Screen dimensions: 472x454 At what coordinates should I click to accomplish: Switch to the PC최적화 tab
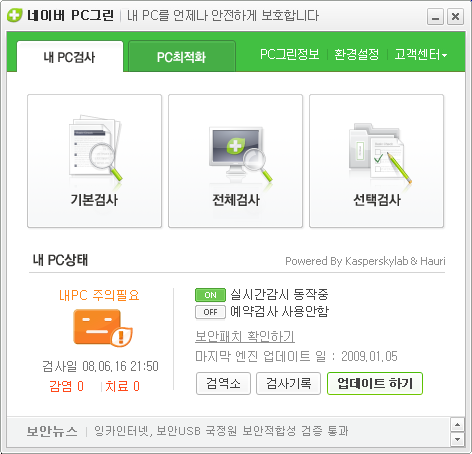(x=182, y=57)
